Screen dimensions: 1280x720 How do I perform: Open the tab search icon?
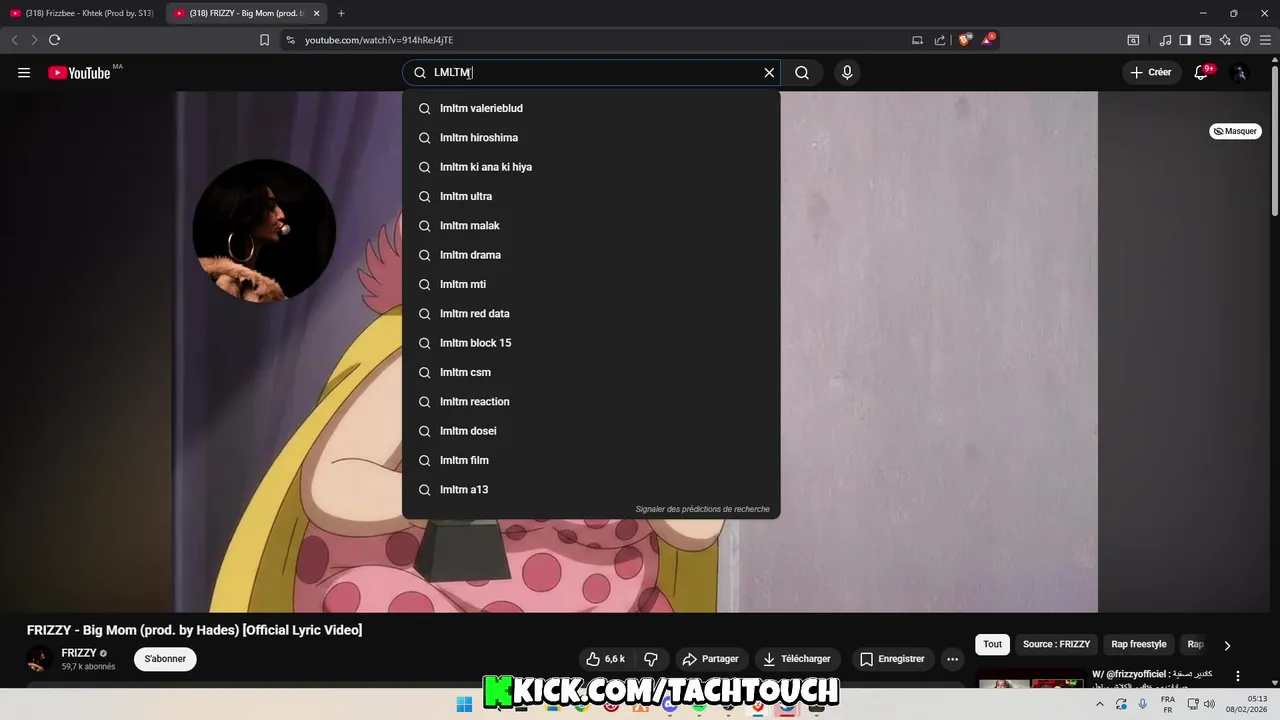1133,40
